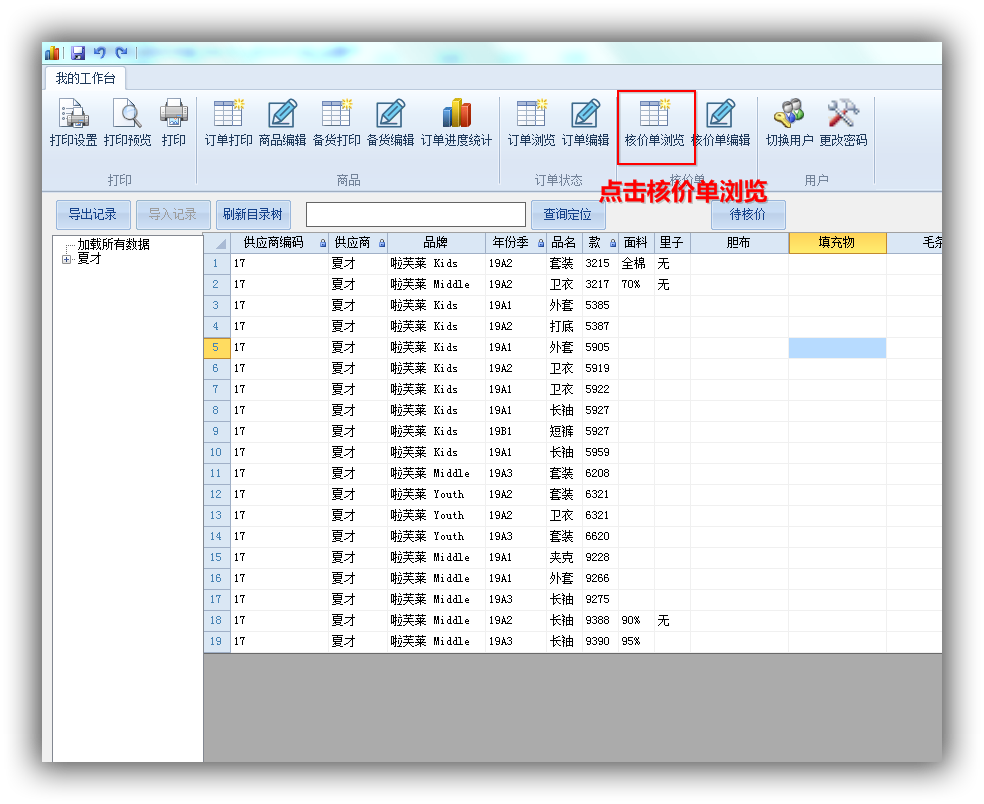Click the 切换用户 switch user icon
The image size is (984, 804).
point(789,123)
